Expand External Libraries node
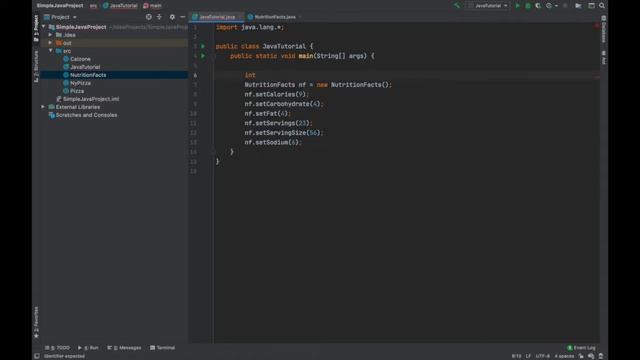This screenshot has width=640, height=360. tap(43, 107)
